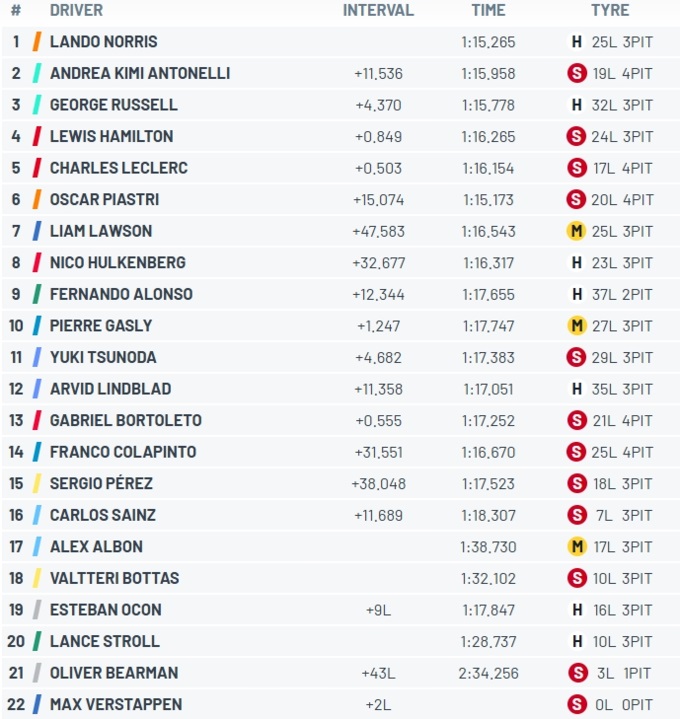Click Alex Albon's medium tyre icon

coord(577,547)
